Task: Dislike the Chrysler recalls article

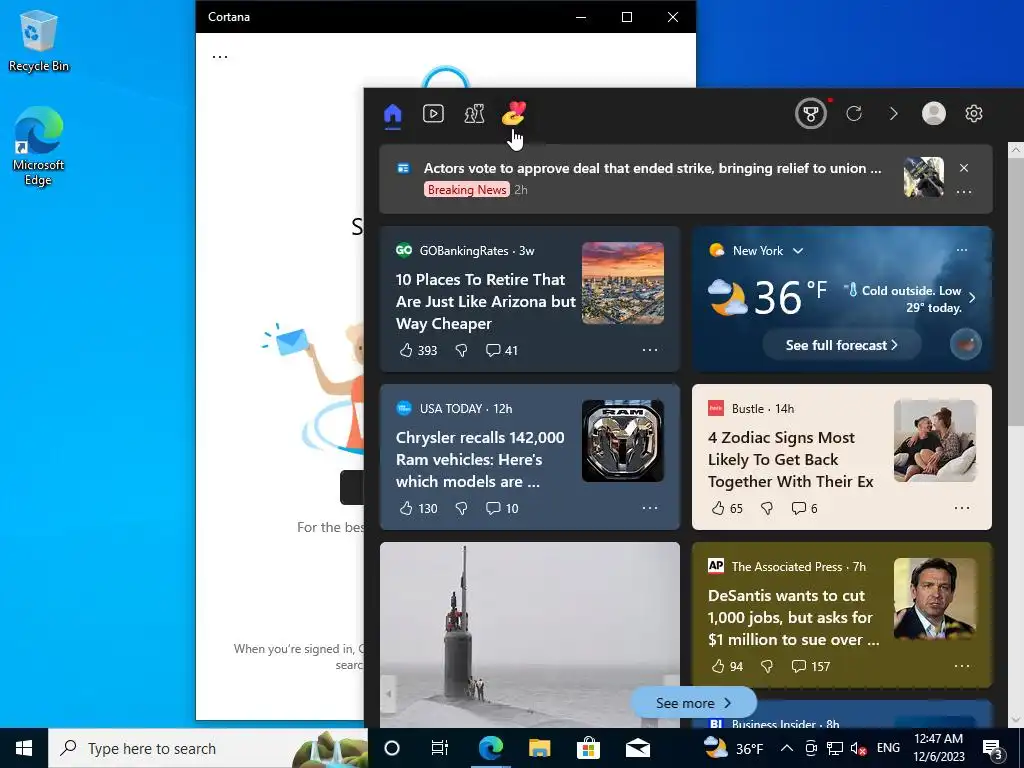Action: [461, 509]
